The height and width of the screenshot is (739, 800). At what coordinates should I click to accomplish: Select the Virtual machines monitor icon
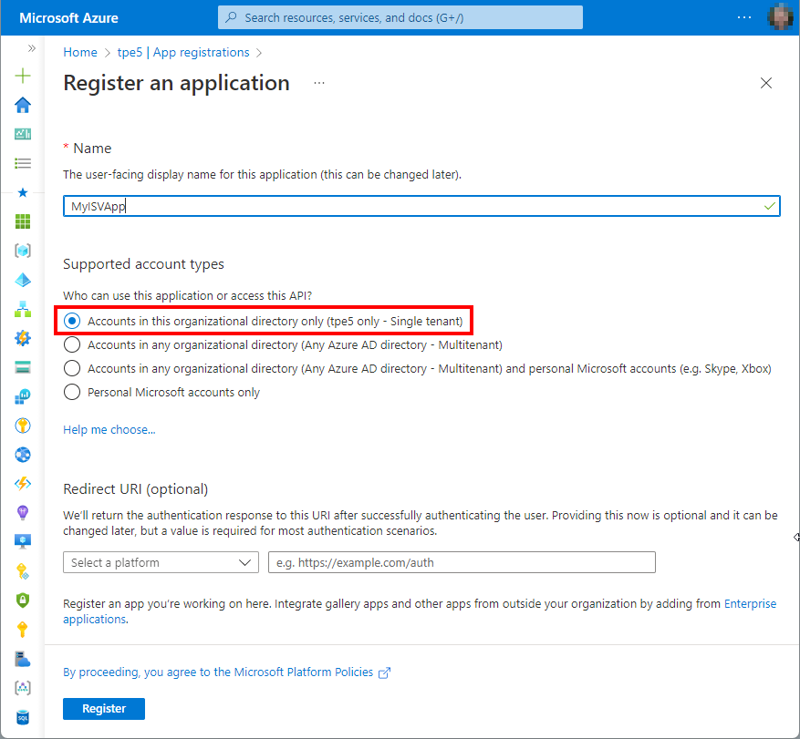pyautogui.click(x=22, y=541)
